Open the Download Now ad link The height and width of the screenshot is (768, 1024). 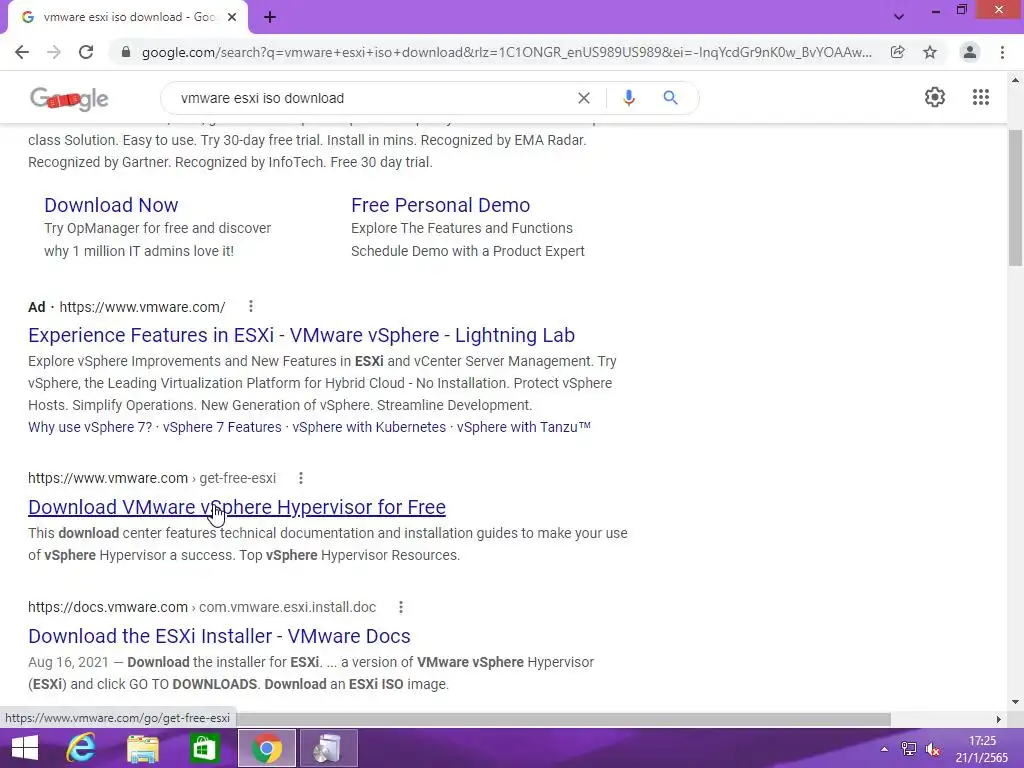[x=111, y=205]
